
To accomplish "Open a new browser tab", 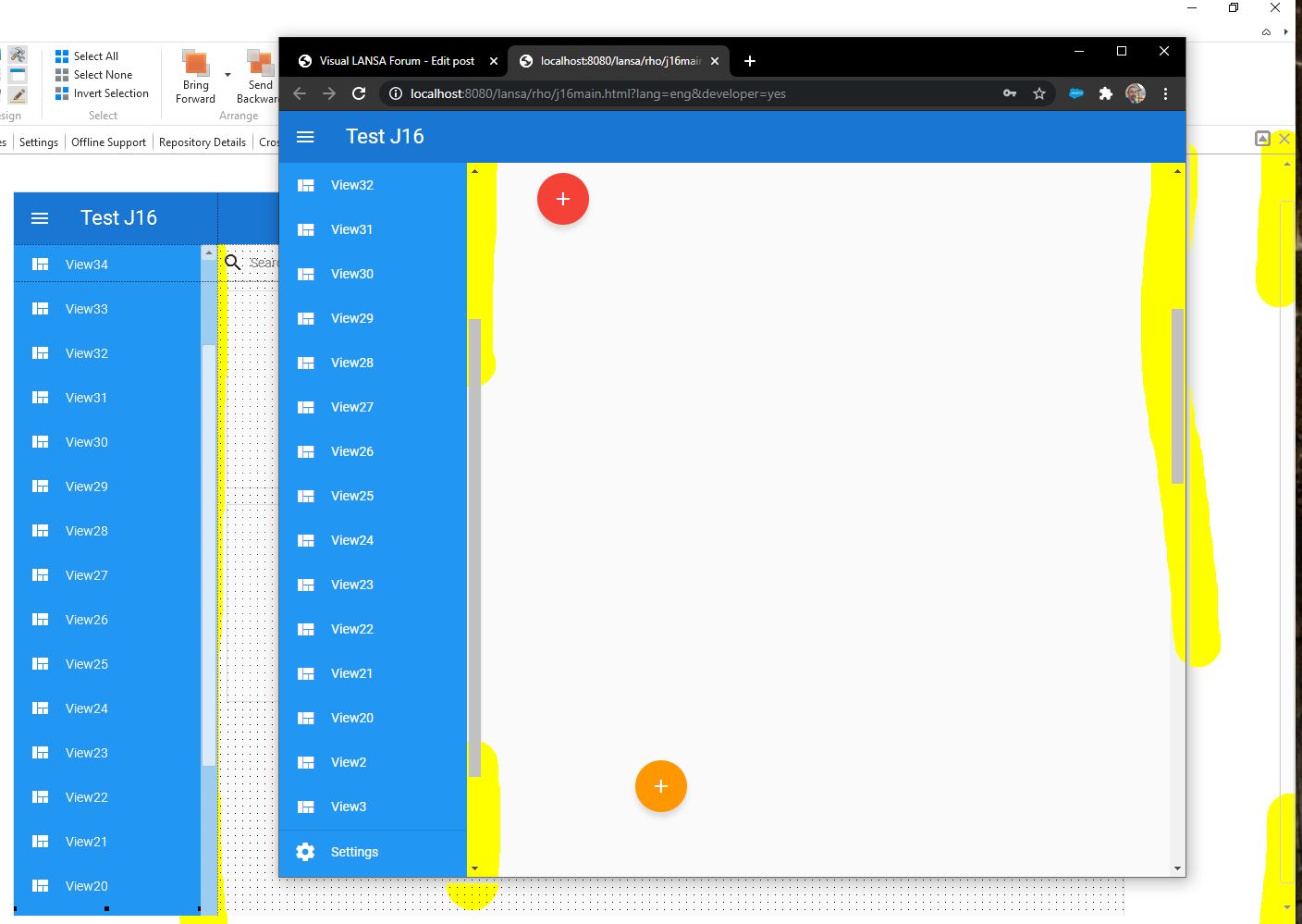I will tap(750, 61).
